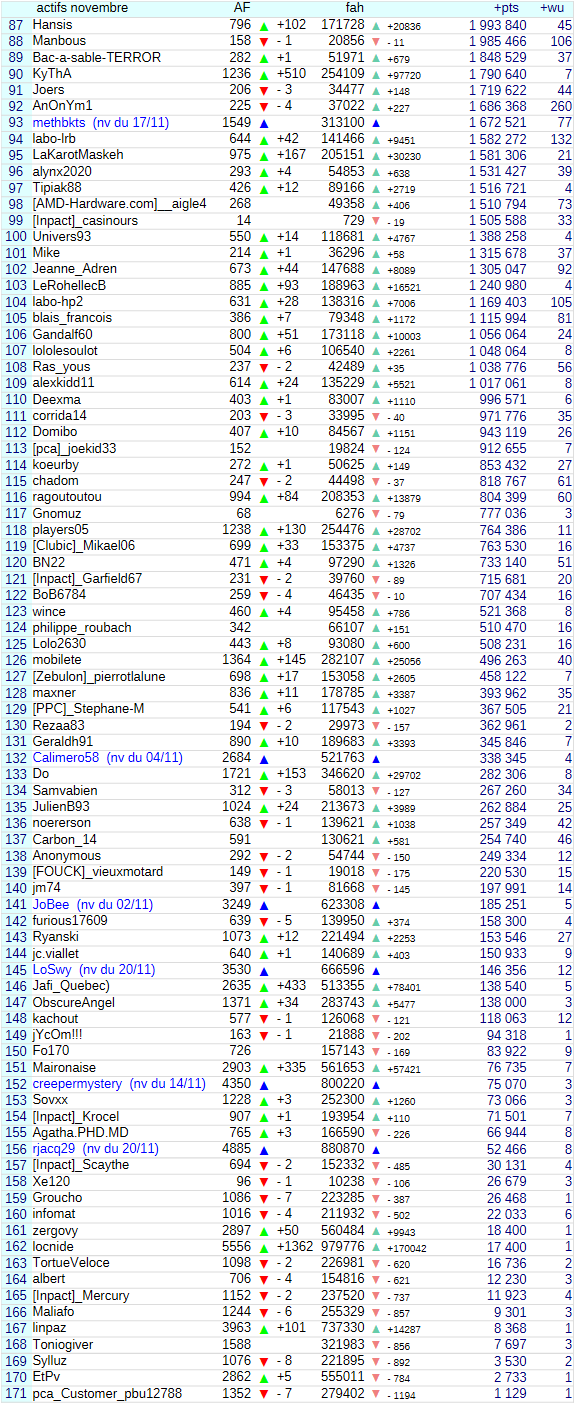Click the green arrow beside mobilete's +145

pyautogui.click(x=264, y=660)
